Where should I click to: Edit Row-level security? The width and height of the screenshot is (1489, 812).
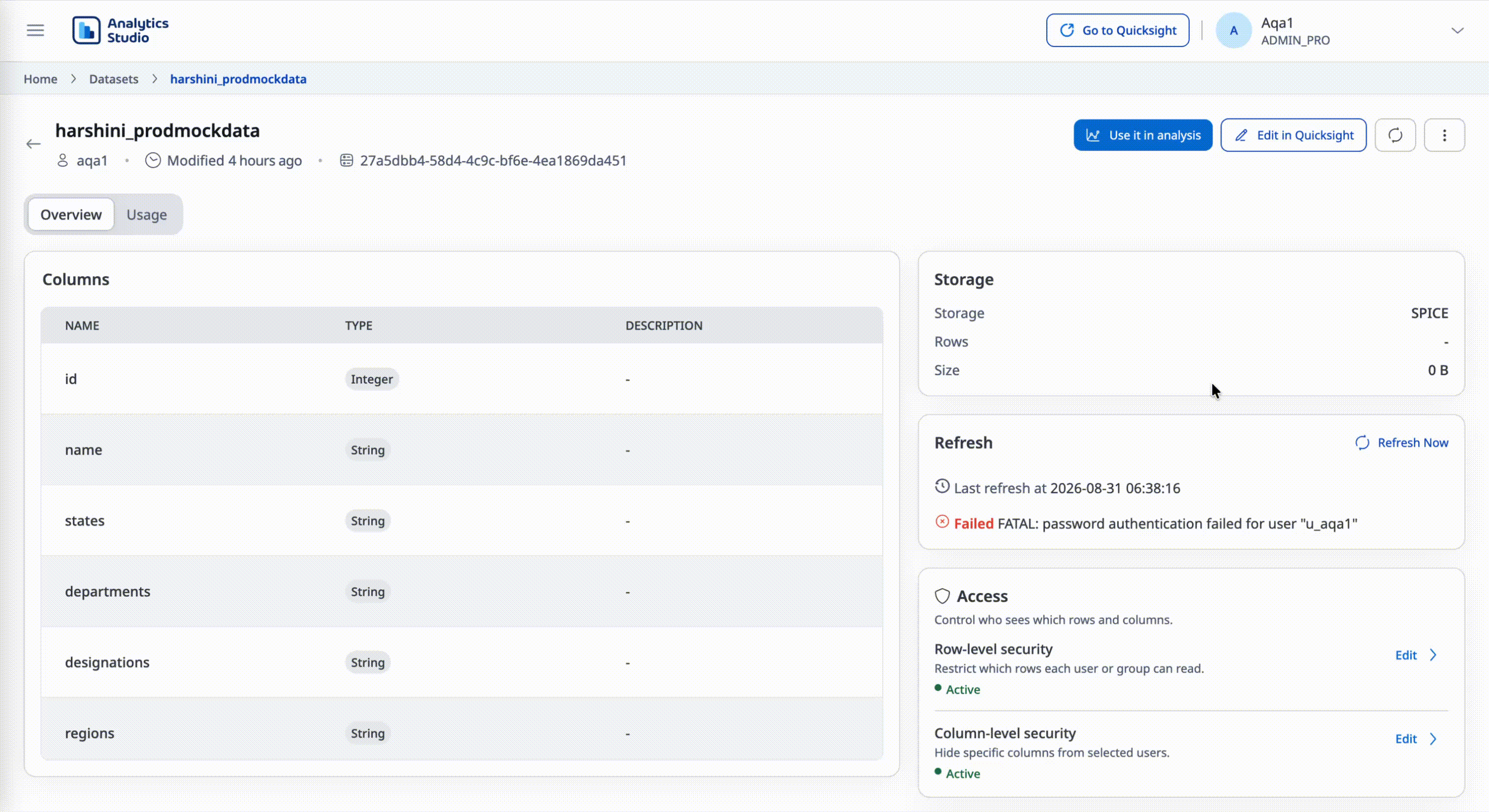tap(1406, 656)
